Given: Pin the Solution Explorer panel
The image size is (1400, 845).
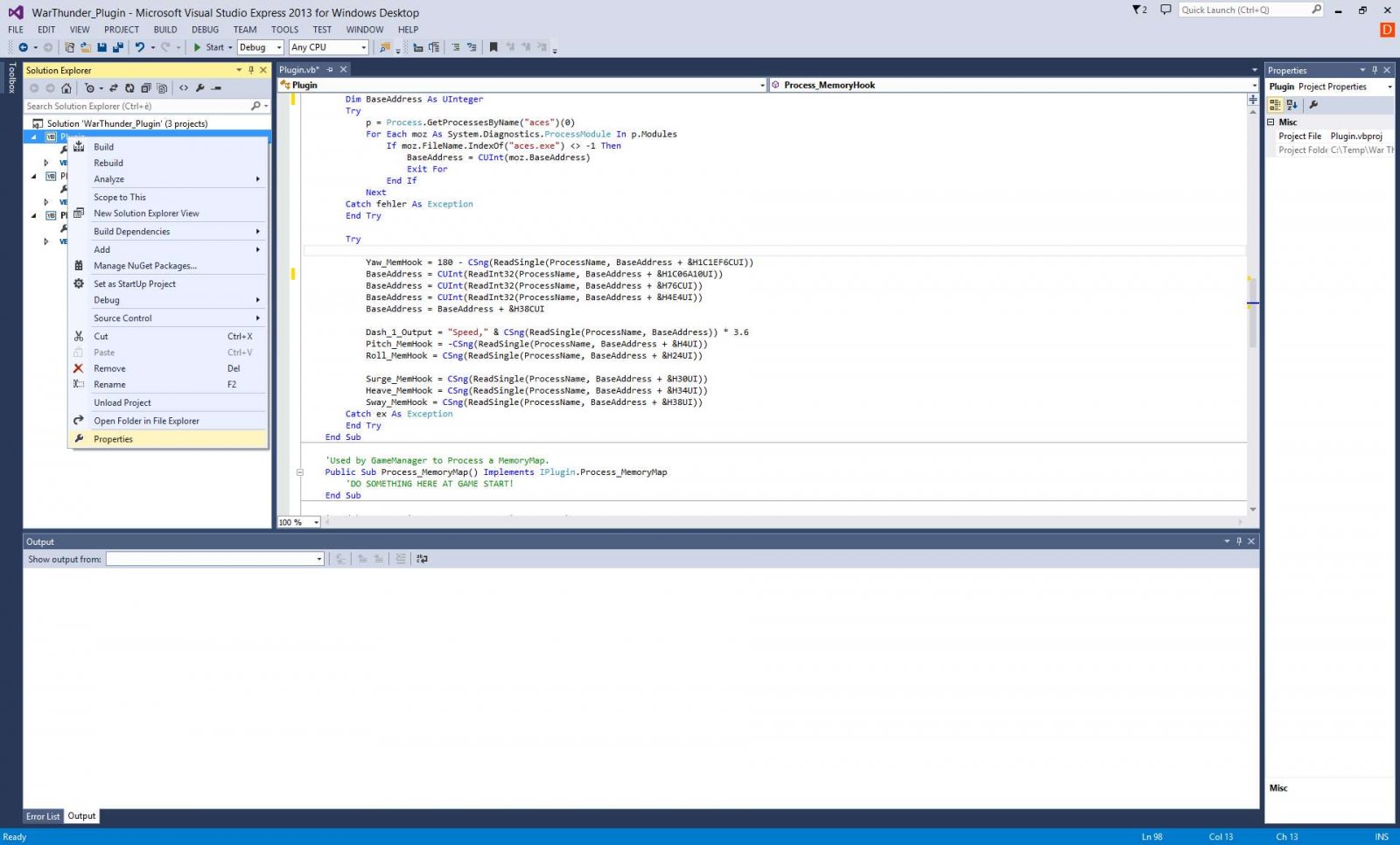Looking at the screenshot, I should [251, 70].
